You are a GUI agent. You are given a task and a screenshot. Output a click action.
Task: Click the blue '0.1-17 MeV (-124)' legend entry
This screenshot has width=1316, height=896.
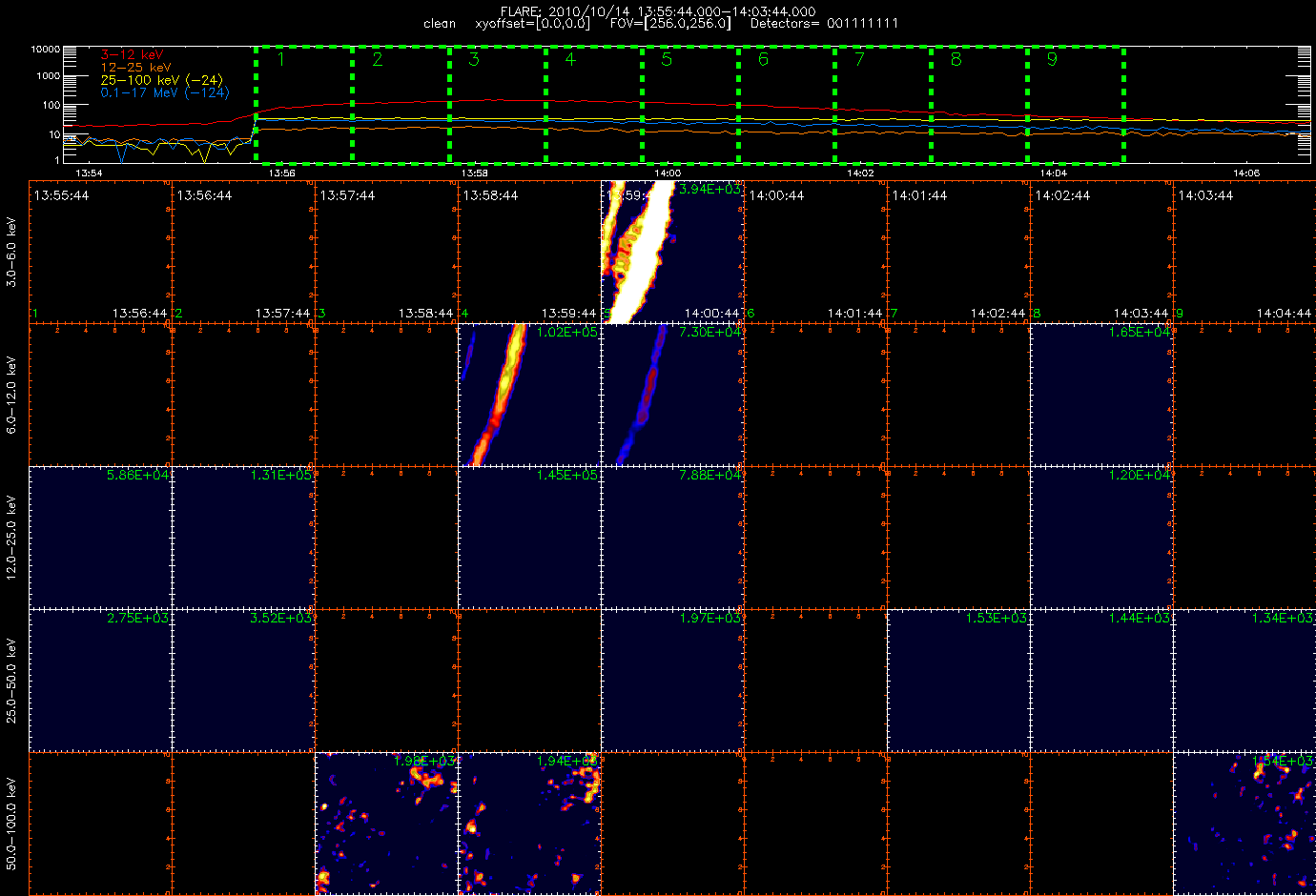point(165,92)
